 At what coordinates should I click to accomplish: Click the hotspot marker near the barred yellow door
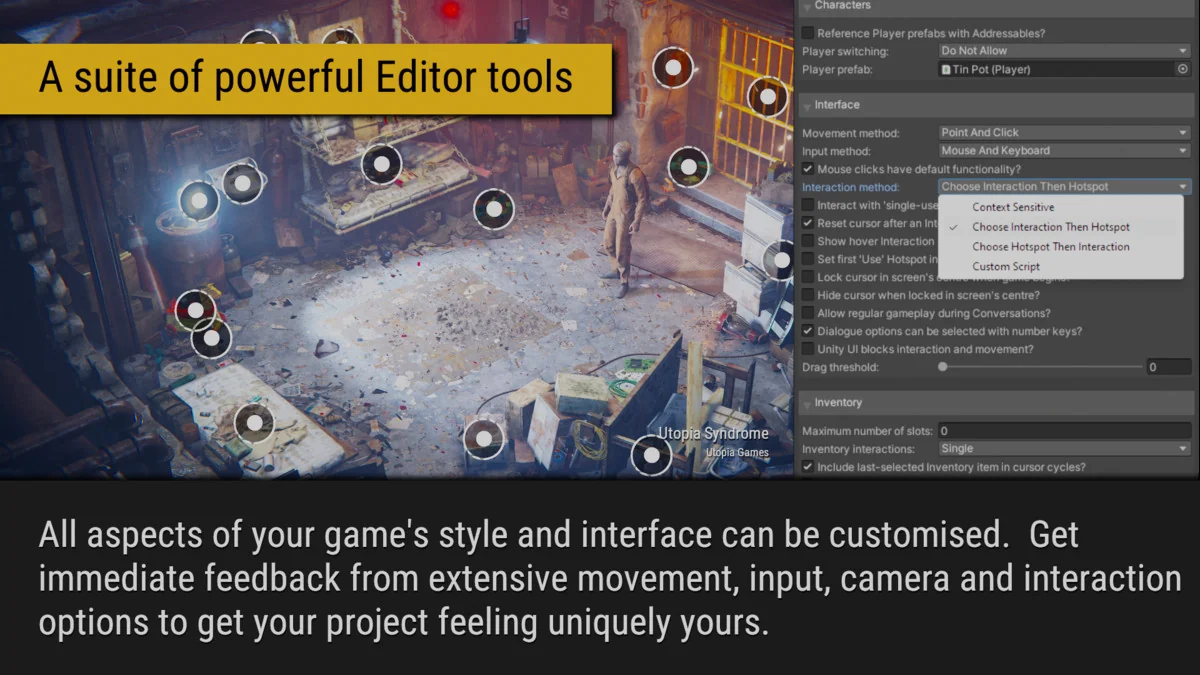click(x=766, y=97)
